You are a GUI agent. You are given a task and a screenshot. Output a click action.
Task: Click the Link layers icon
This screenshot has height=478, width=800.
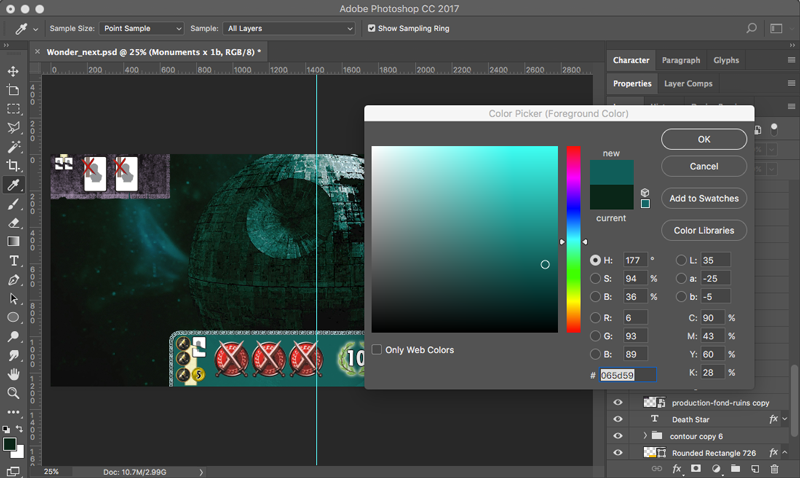coord(657,469)
